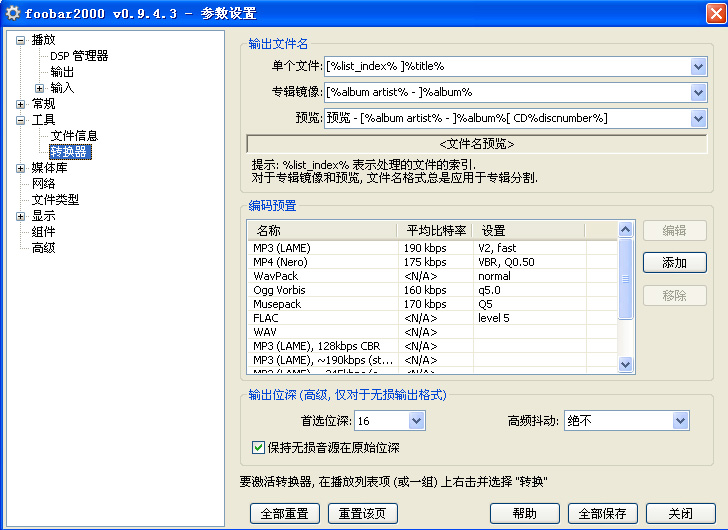Open 帮助 button
Screen dimensions: 728x530
[x=525, y=513]
